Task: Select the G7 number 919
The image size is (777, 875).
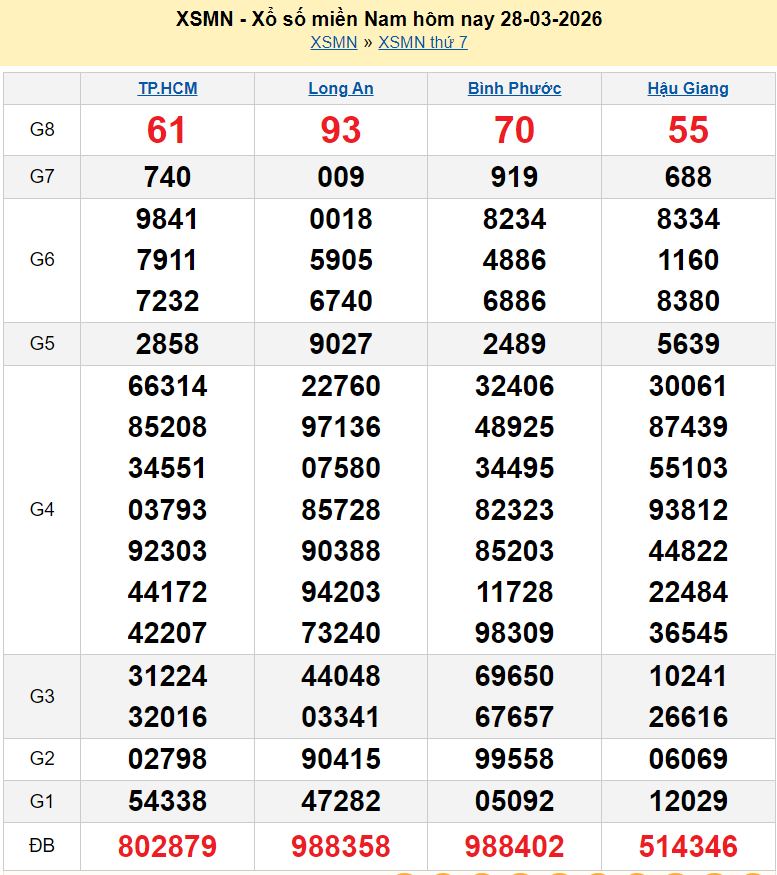Action: tap(514, 177)
